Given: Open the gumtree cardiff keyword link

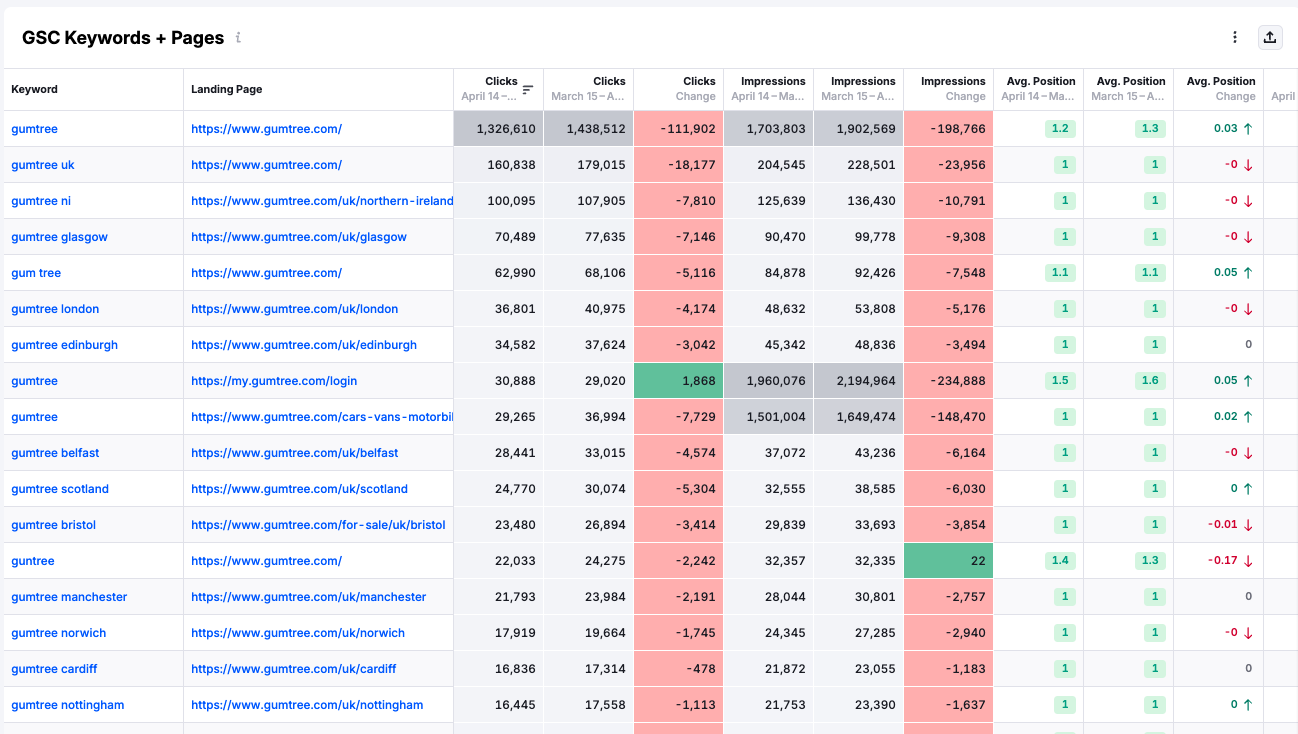Looking at the screenshot, I should click(x=54, y=669).
